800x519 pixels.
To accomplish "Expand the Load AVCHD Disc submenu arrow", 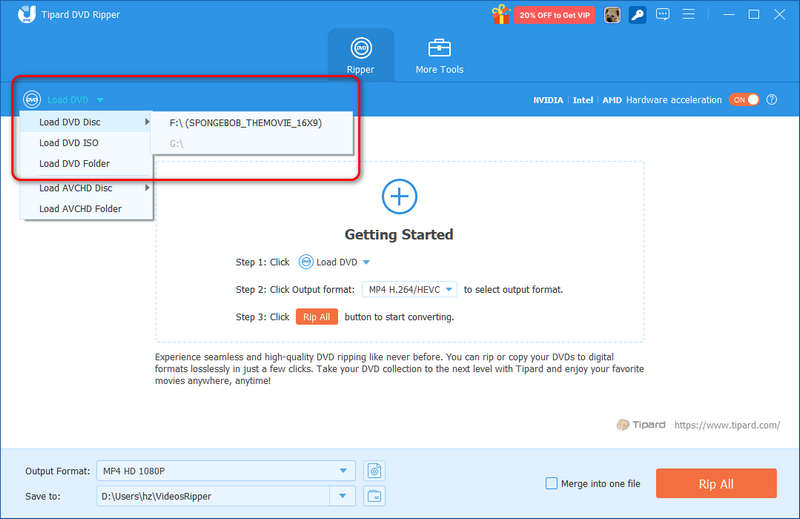I will 147,188.
